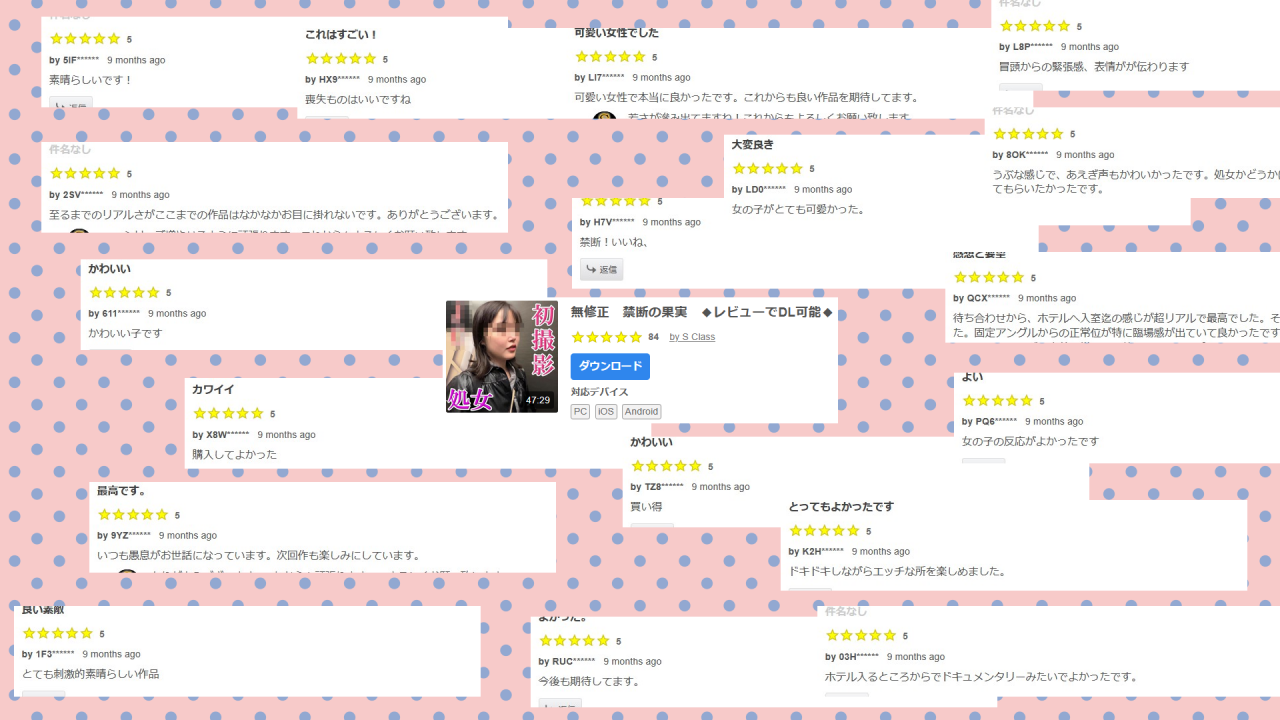
Task: Select the iOS device tag
Action: (606, 411)
